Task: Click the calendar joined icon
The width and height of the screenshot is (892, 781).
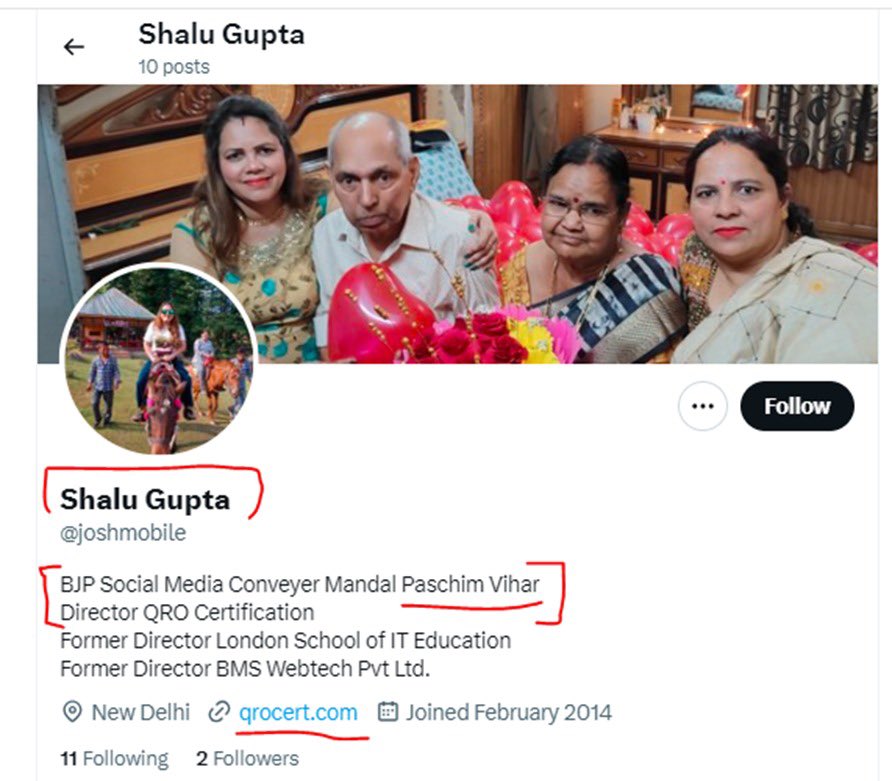Action: pyautogui.click(x=388, y=711)
